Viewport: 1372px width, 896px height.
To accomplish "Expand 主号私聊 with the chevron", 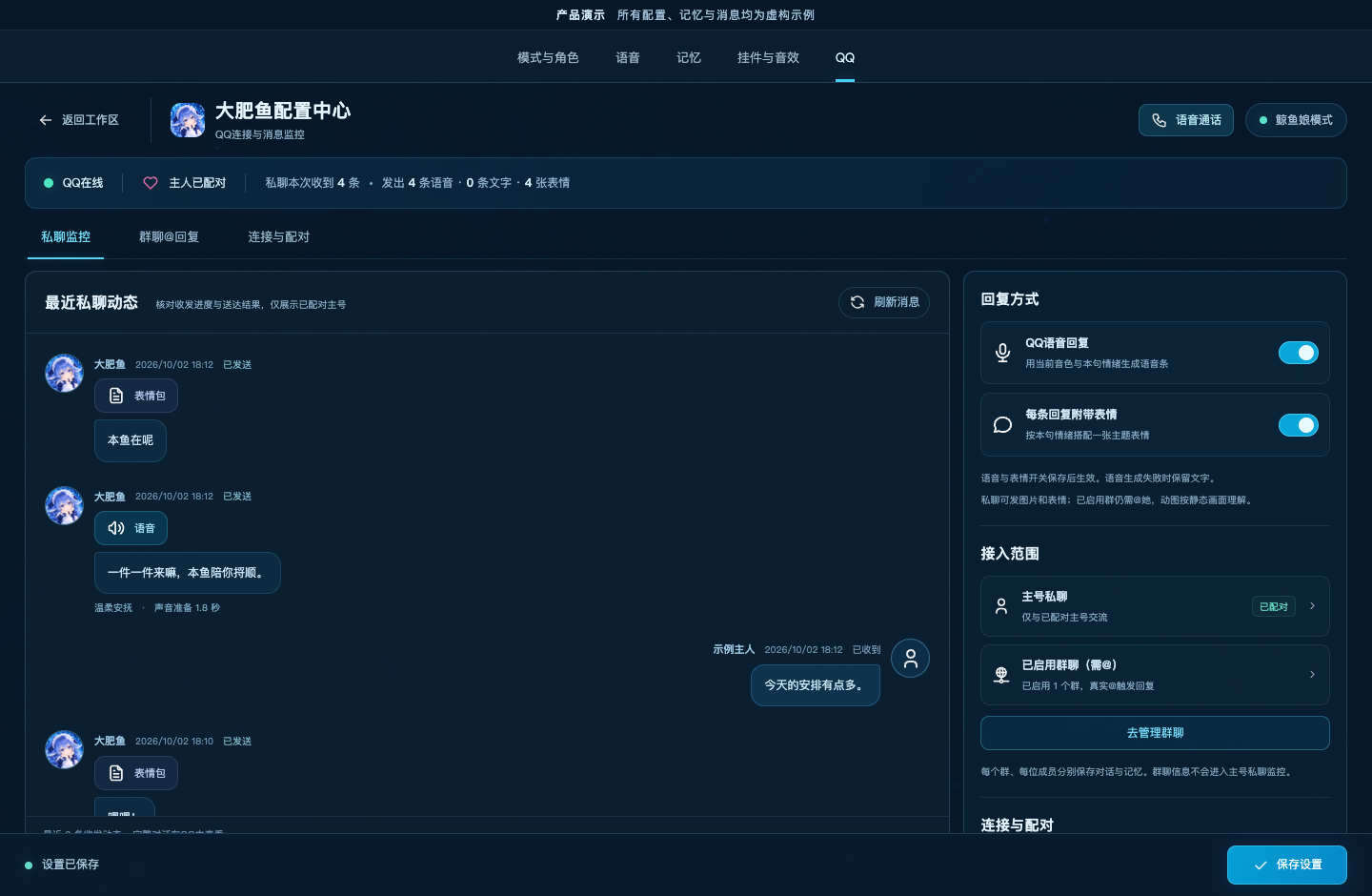I will [x=1312, y=606].
